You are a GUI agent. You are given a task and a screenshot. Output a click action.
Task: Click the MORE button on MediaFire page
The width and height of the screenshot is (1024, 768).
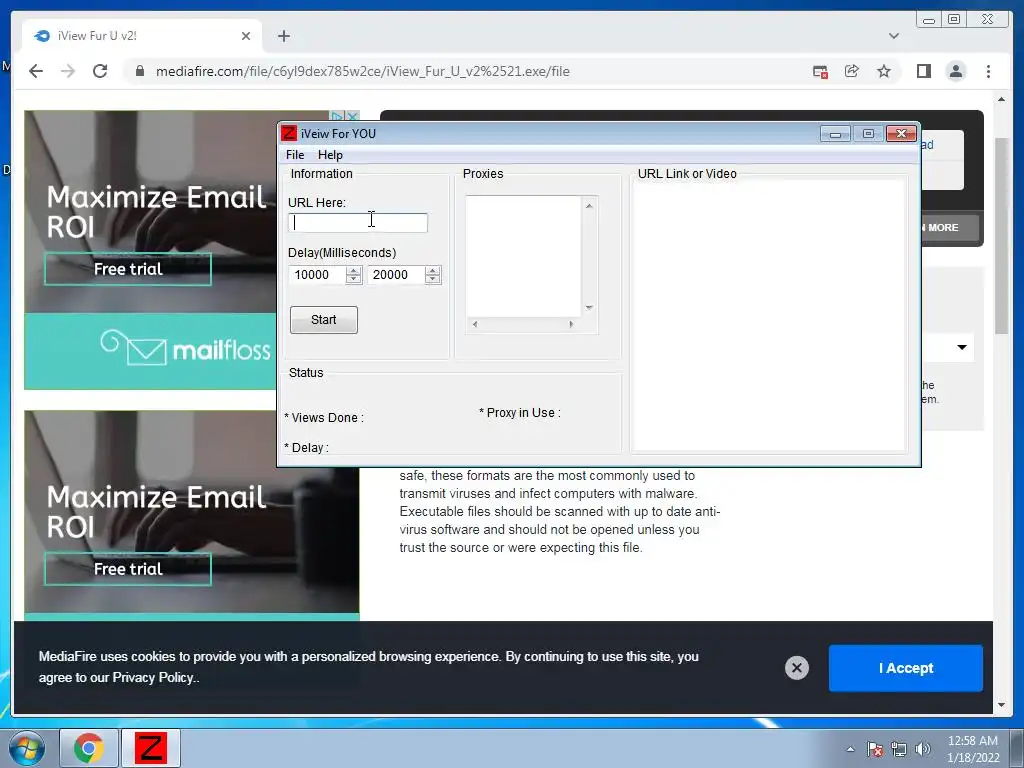[x=950, y=228]
